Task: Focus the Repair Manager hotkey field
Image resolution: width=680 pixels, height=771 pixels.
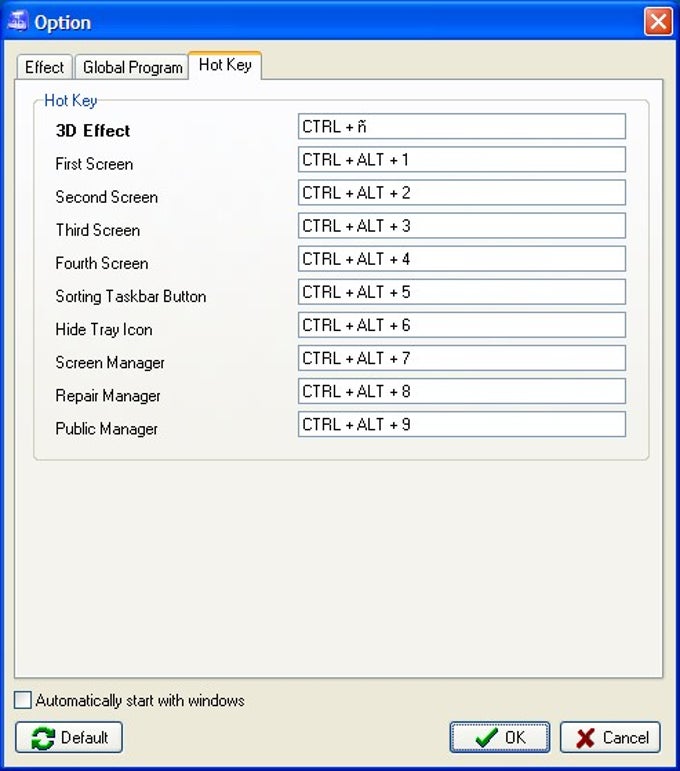Action: (462, 391)
